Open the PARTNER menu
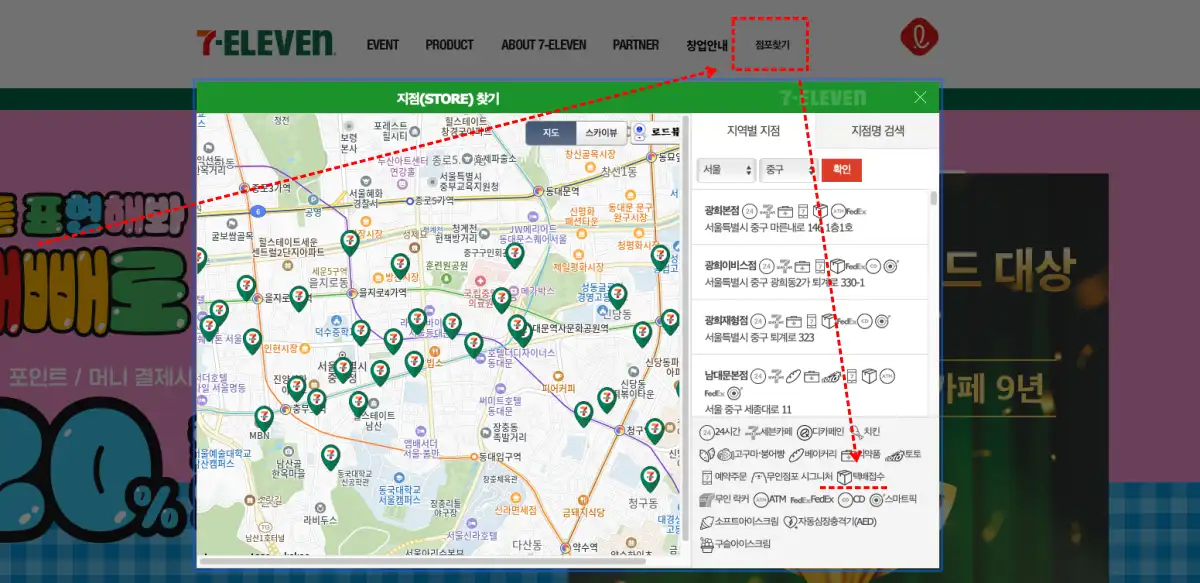 [x=636, y=45]
